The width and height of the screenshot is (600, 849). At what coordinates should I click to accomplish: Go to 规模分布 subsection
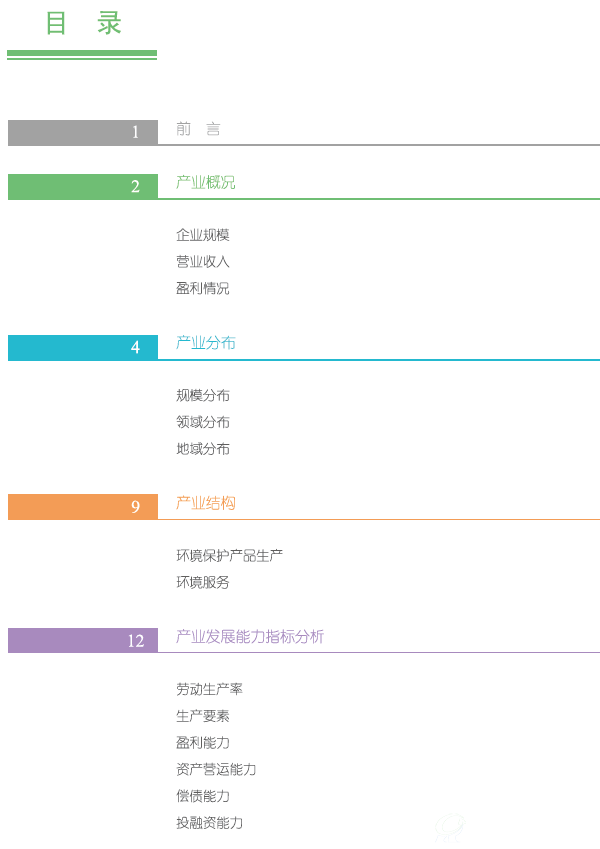coord(203,395)
